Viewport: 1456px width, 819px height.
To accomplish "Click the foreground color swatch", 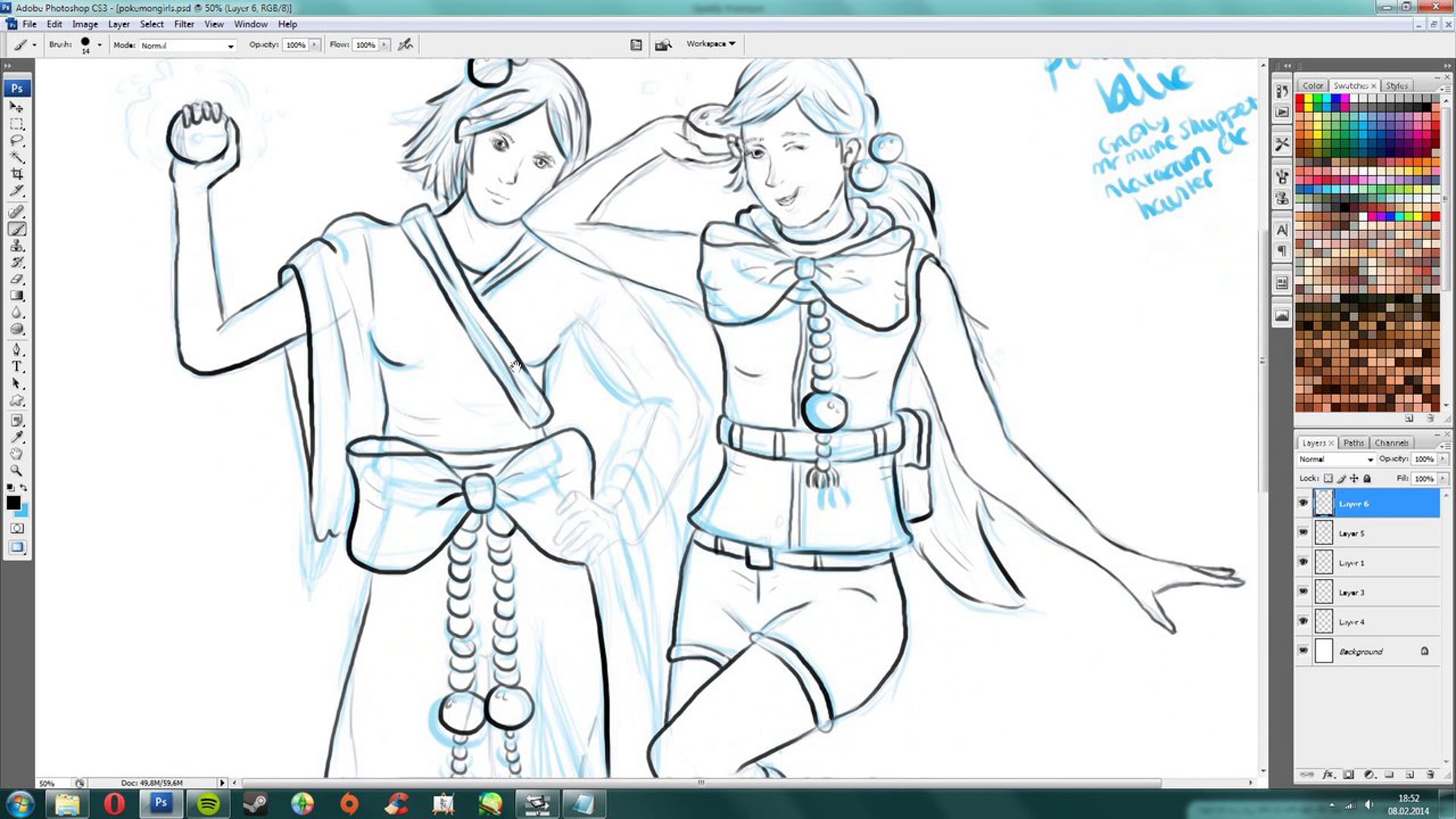I will click(x=13, y=502).
